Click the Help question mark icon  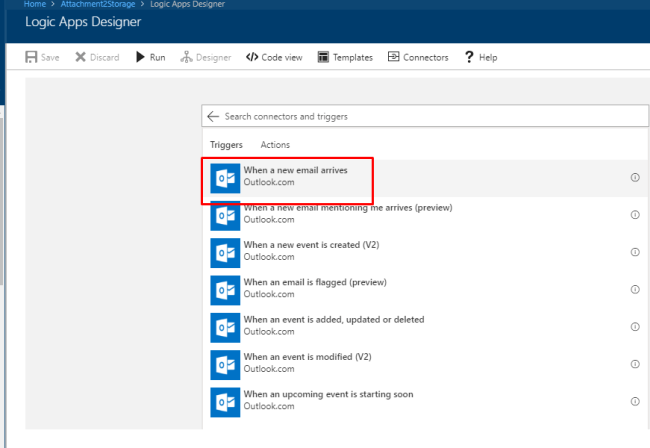point(469,57)
